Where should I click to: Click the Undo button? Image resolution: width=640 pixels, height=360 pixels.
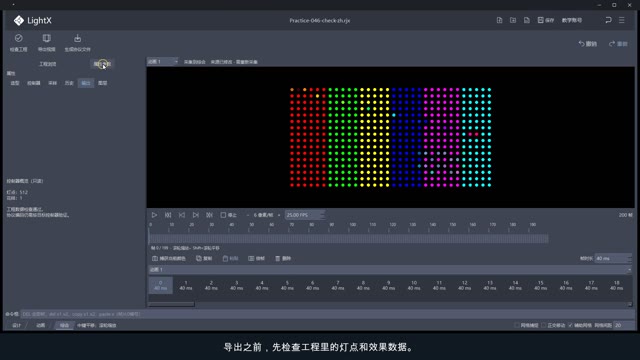(587, 44)
